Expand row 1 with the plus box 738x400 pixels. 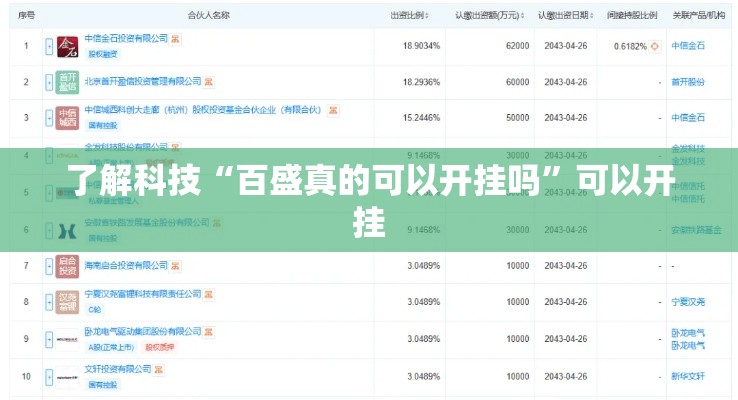pos(49,47)
